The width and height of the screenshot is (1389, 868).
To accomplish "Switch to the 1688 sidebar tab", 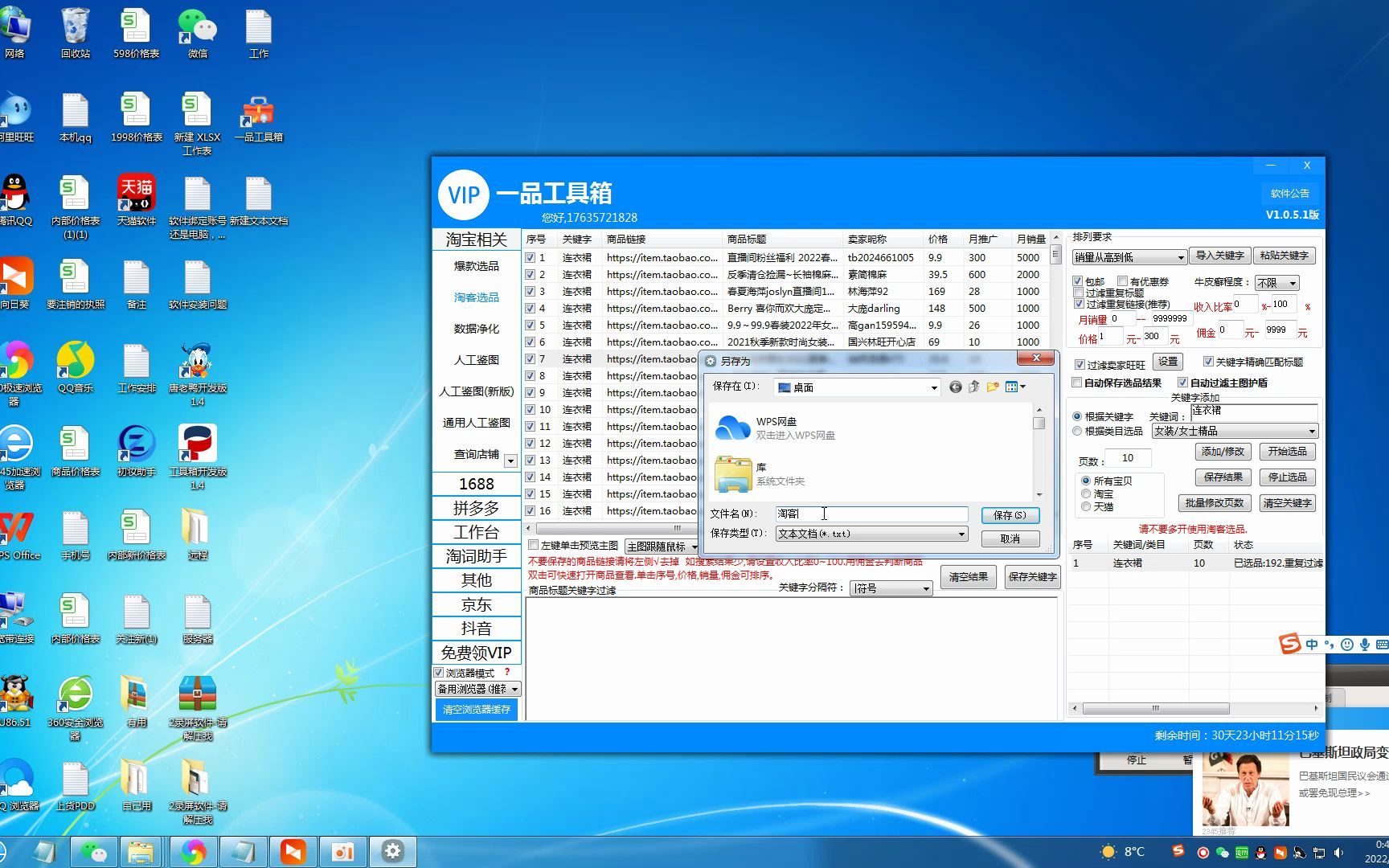I will tap(476, 484).
